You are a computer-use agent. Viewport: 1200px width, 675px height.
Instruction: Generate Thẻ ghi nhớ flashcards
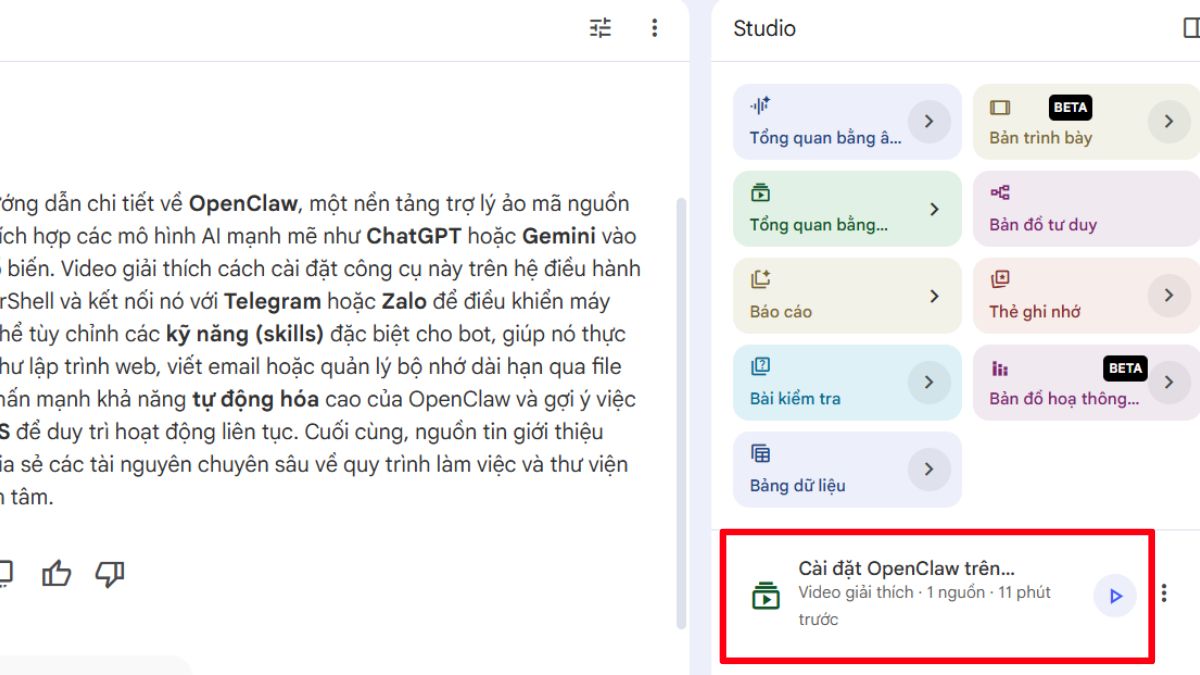1060,295
